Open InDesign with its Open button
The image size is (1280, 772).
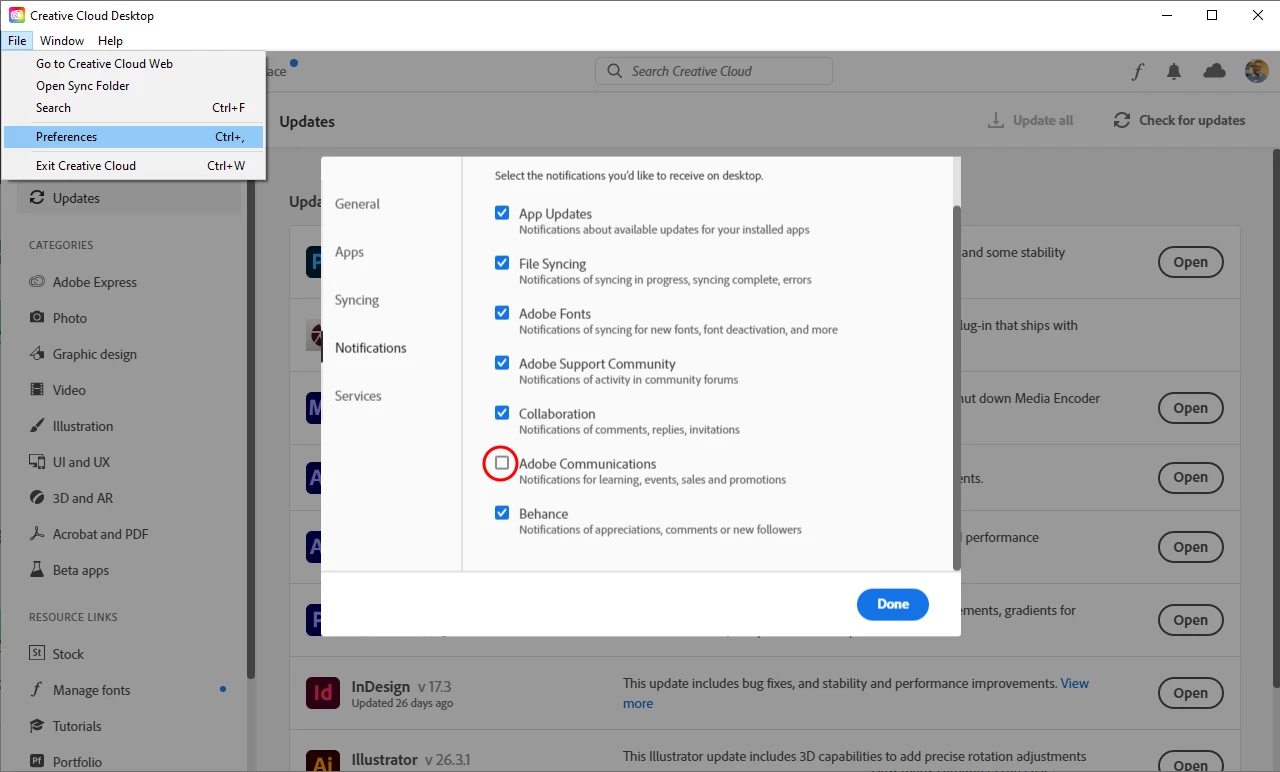(x=1190, y=693)
